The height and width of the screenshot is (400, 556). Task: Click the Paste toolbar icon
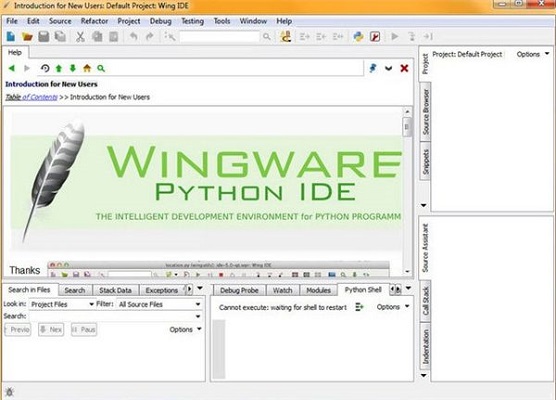(x=113, y=37)
